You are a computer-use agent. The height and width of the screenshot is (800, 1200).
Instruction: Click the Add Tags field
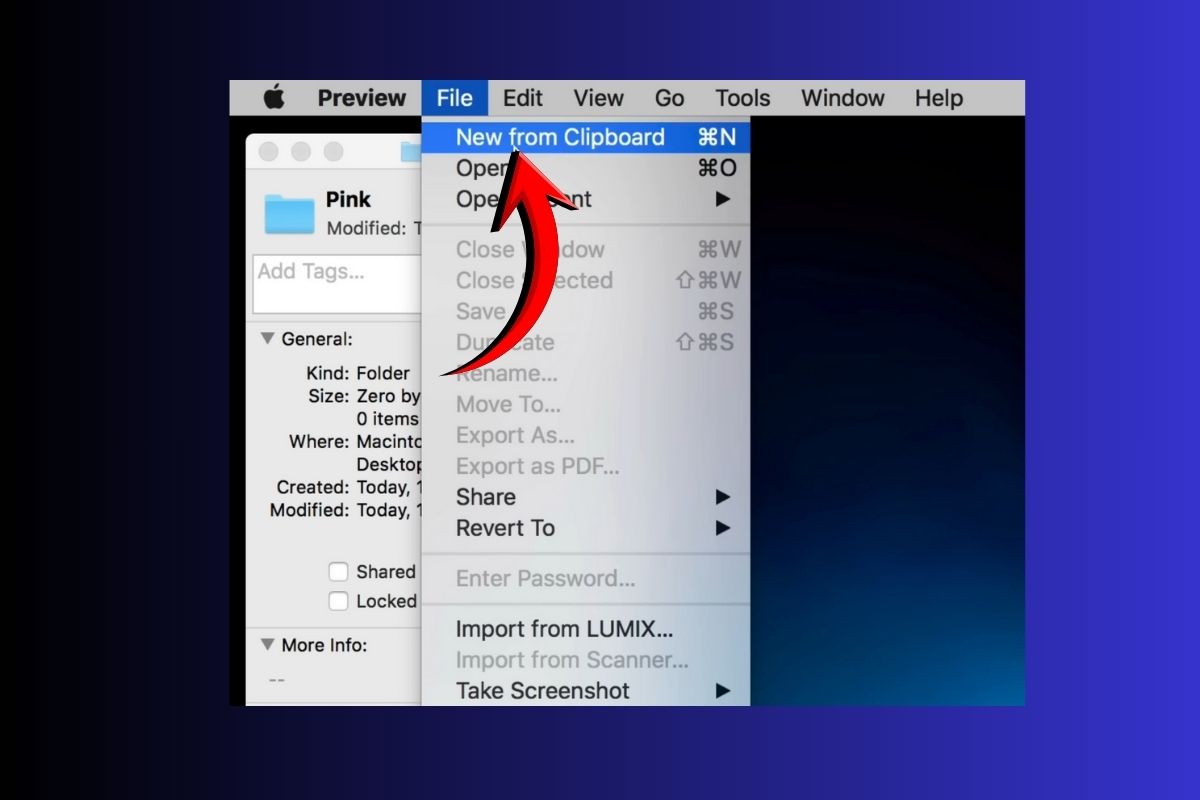tap(338, 283)
